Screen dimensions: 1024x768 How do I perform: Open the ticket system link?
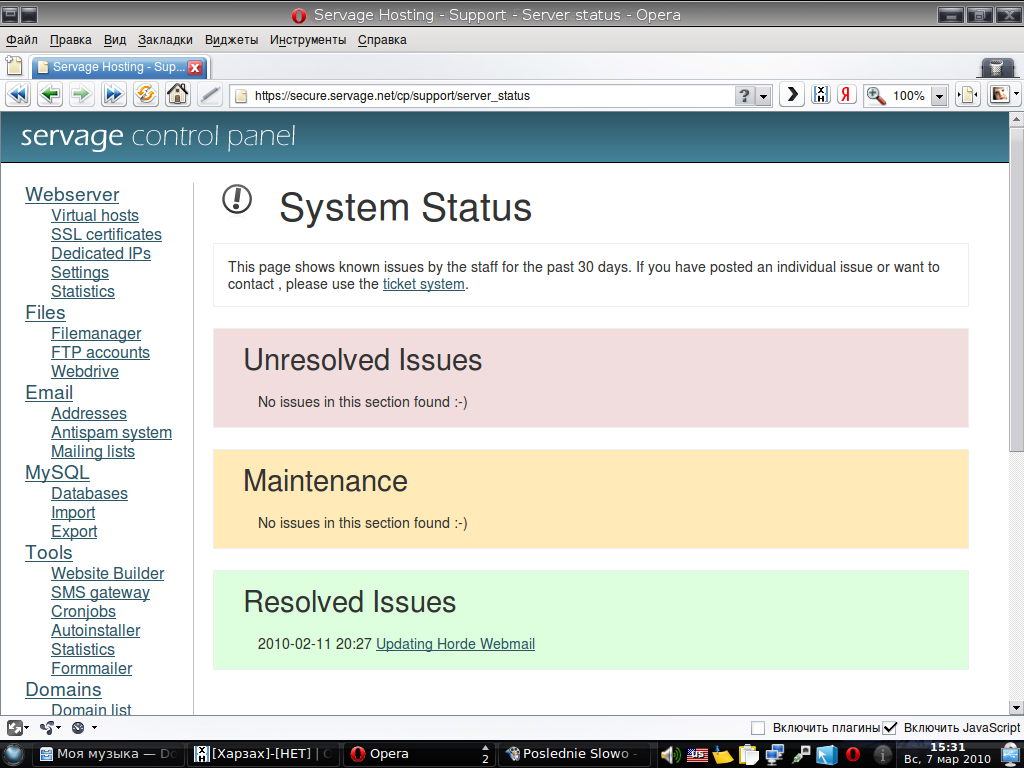pos(424,284)
